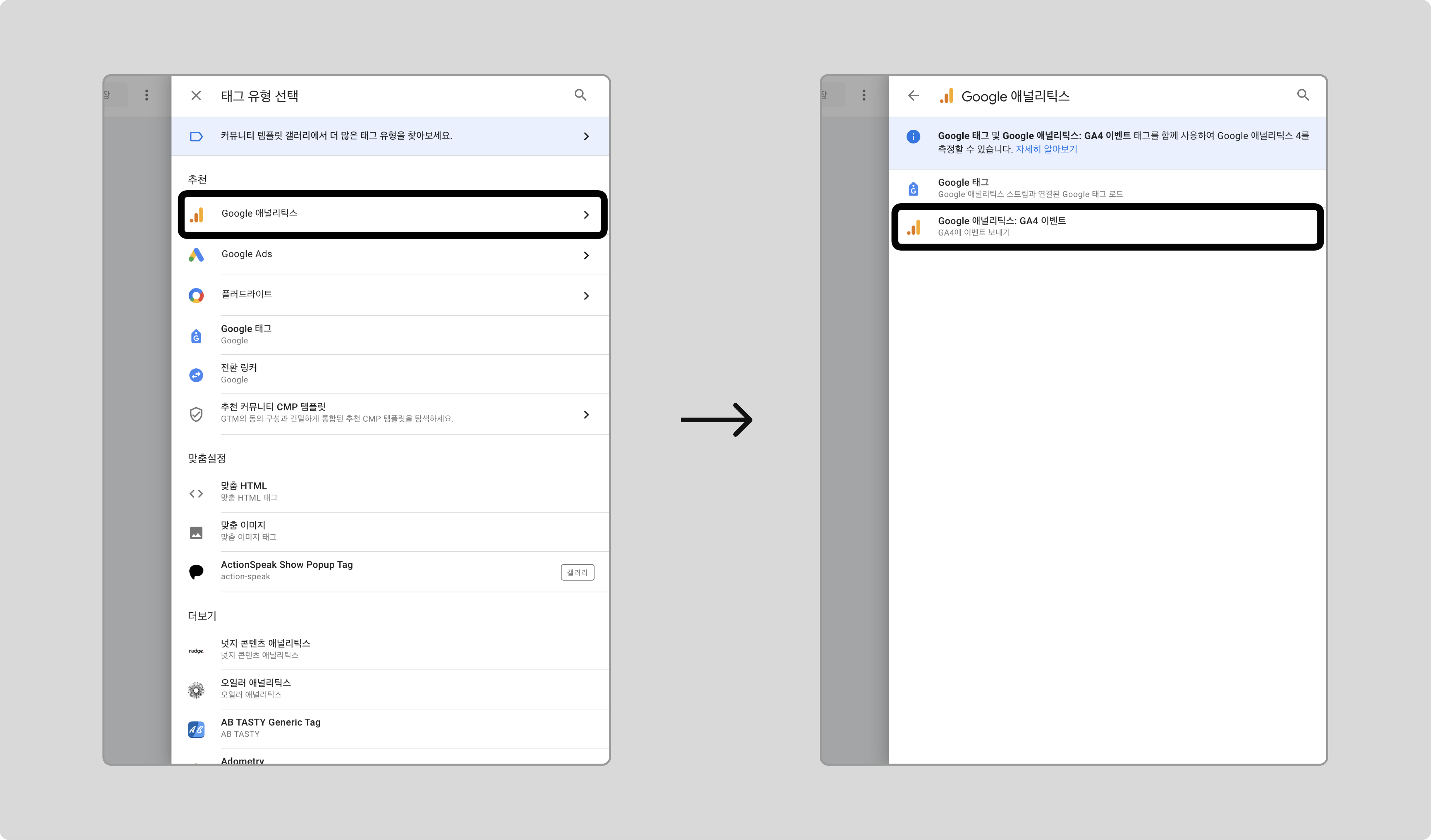Click the nudge logo icon
Screen dimensions: 1431x840
point(196,651)
